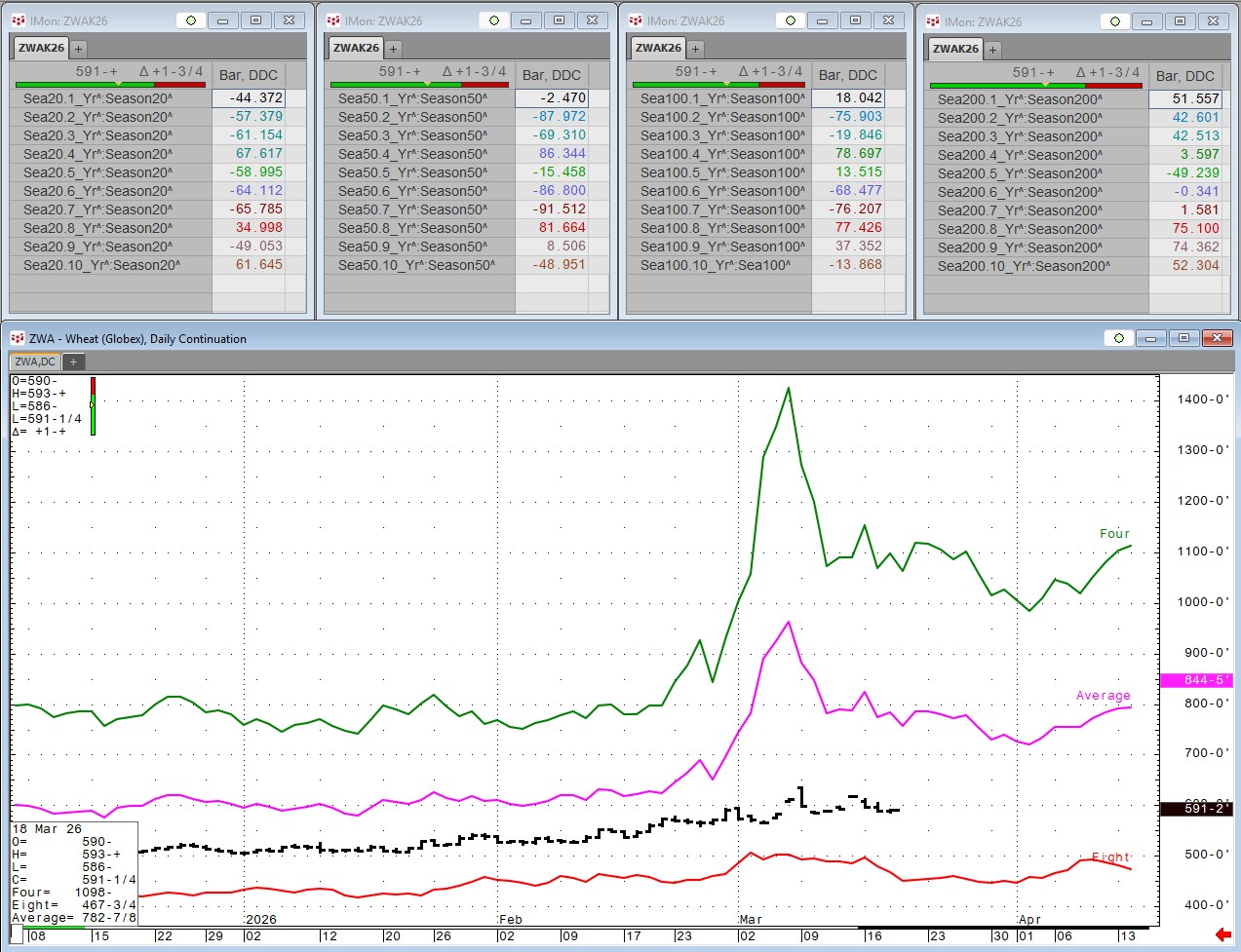Add a tab in the Season20 IMon window
Image resolution: width=1241 pixels, height=952 pixels.
pyautogui.click(x=79, y=49)
